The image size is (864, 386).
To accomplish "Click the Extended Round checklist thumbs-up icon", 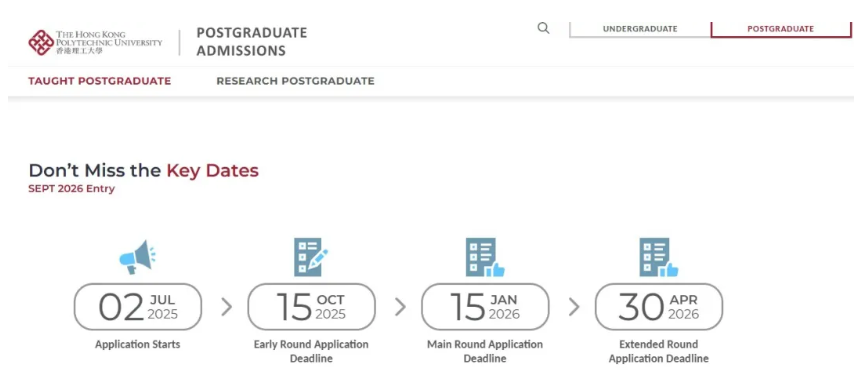I will click(658, 257).
